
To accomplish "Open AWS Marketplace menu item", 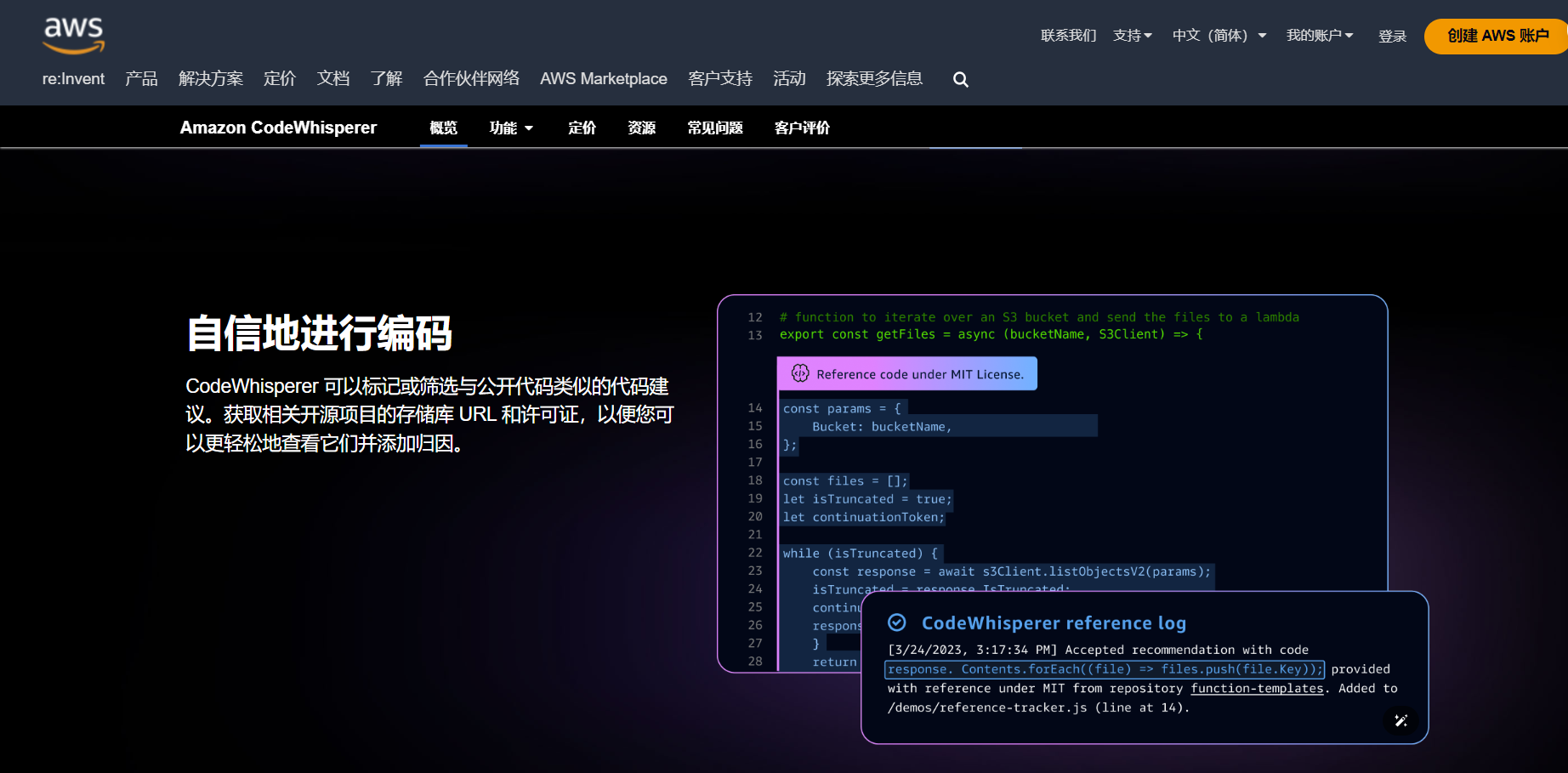I will click(x=604, y=79).
